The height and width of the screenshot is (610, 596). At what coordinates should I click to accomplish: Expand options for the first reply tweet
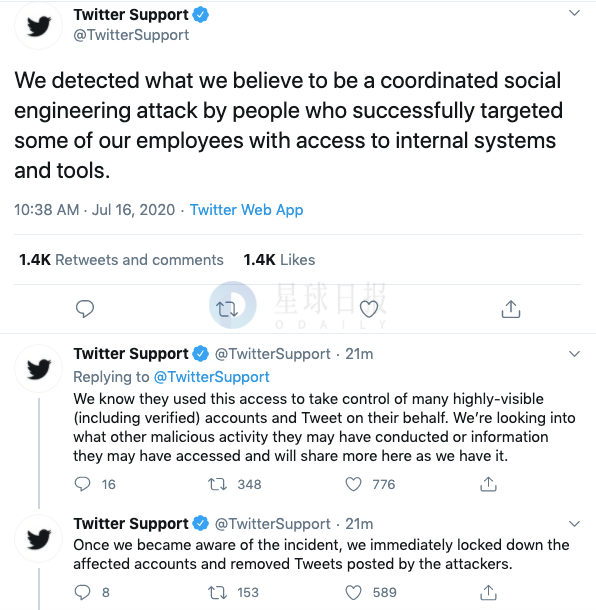pyautogui.click(x=575, y=354)
